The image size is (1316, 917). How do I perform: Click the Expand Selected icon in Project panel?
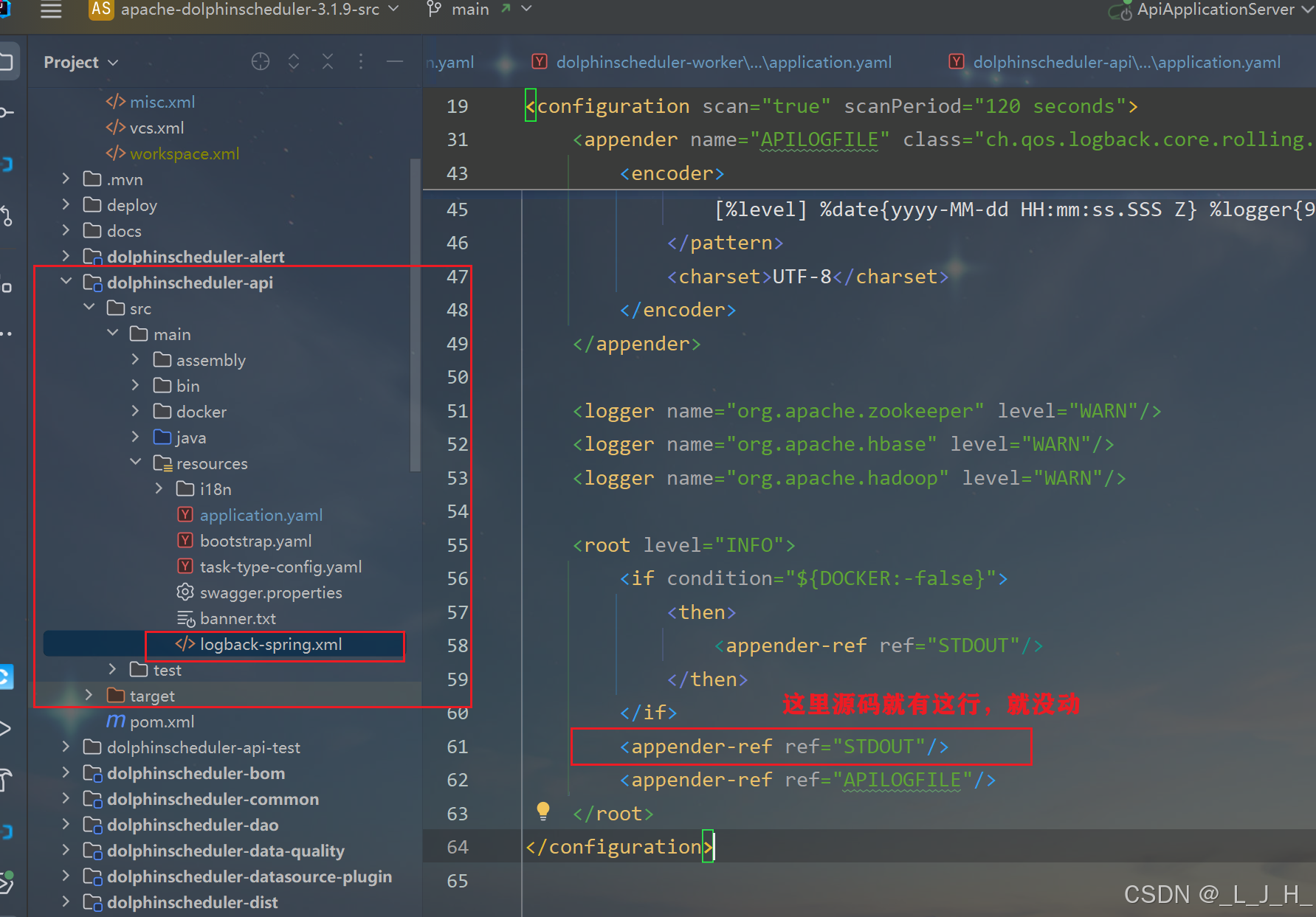tap(294, 62)
